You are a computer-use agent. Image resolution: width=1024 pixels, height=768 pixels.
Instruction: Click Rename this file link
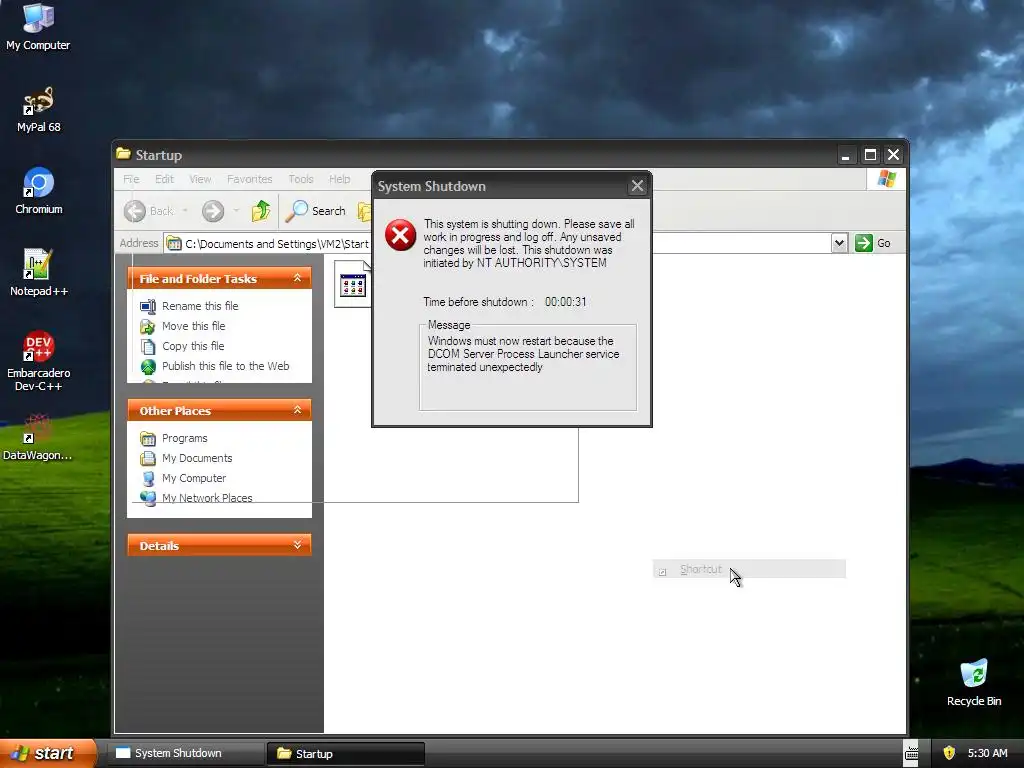click(200, 306)
